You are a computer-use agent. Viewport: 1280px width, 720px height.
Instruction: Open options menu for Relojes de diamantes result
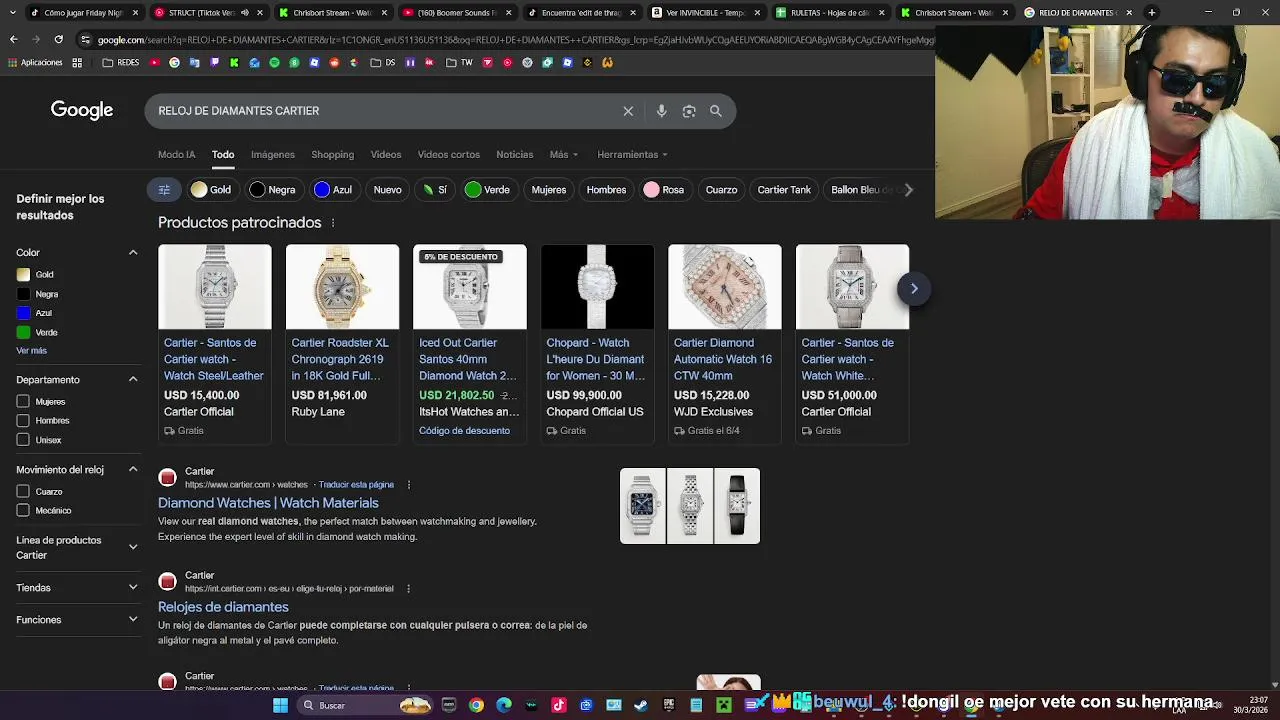click(x=408, y=589)
